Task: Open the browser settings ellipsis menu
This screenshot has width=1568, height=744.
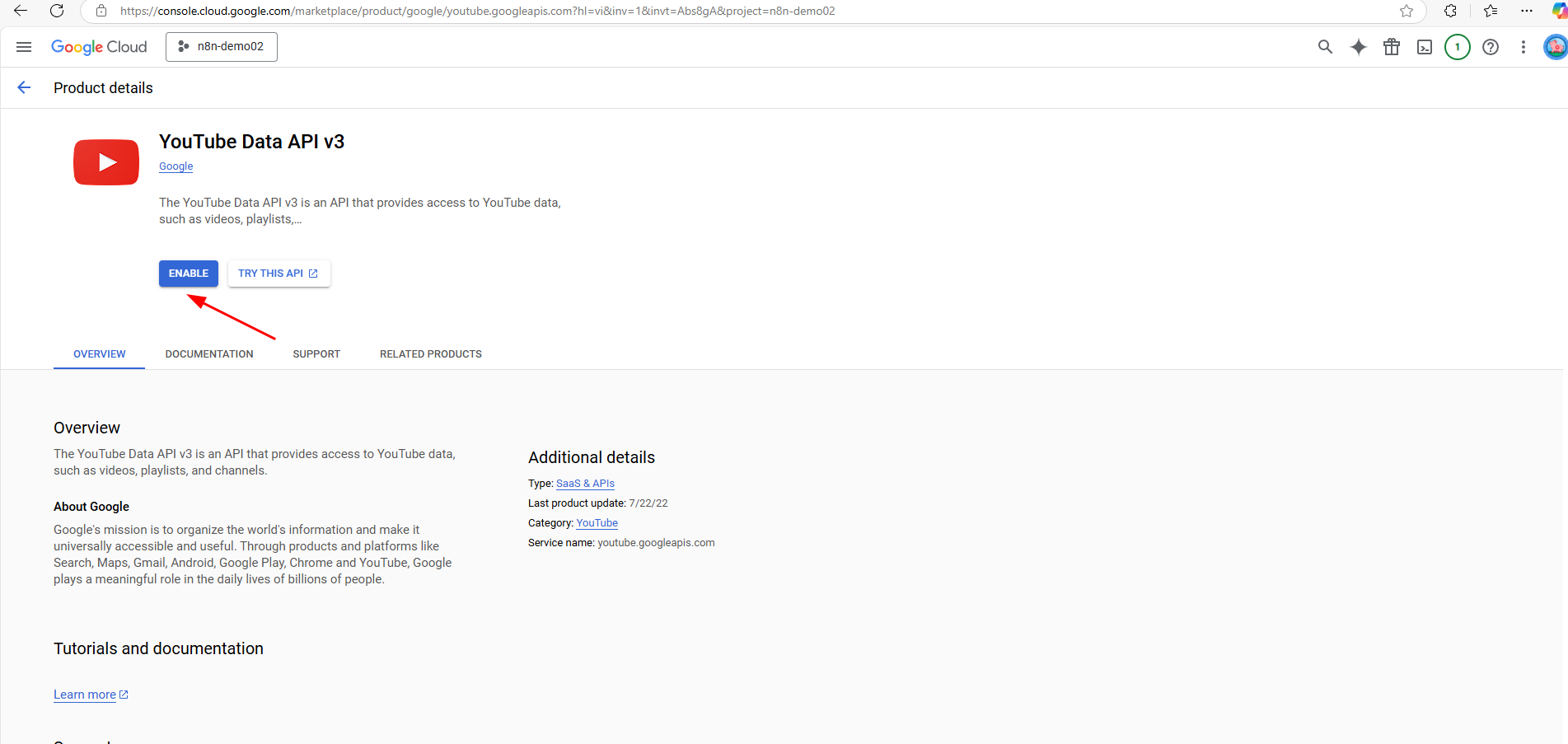Action: [1527, 11]
